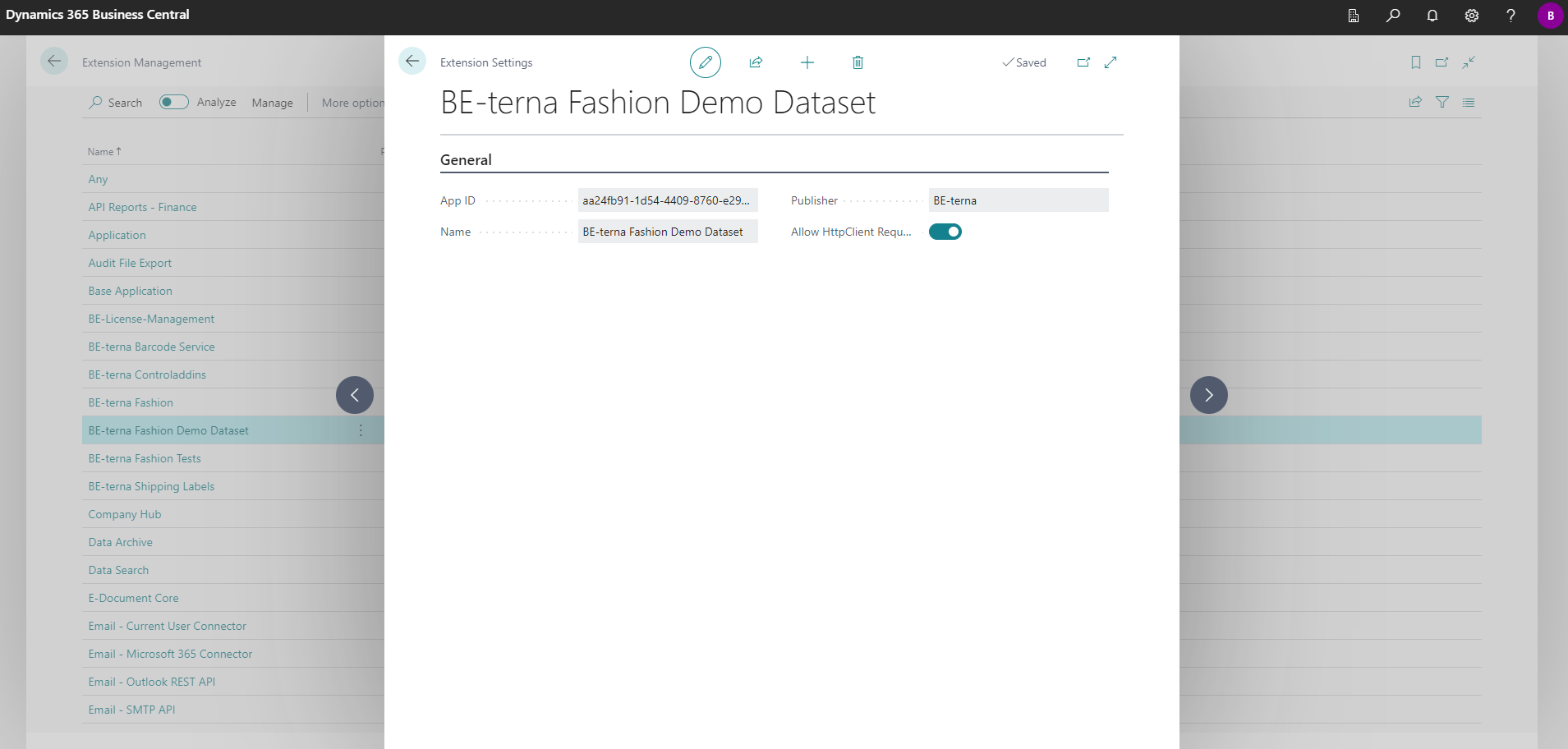The width and height of the screenshot is (1568, 749).
Task: Open the notifications bell icon
Action: coord(1432,16)
